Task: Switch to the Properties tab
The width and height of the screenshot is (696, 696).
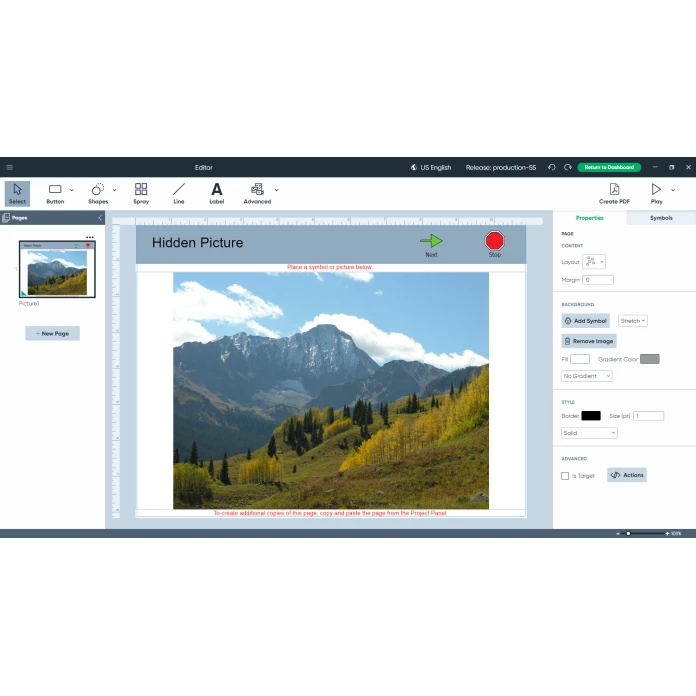Action: click(589, 218)
